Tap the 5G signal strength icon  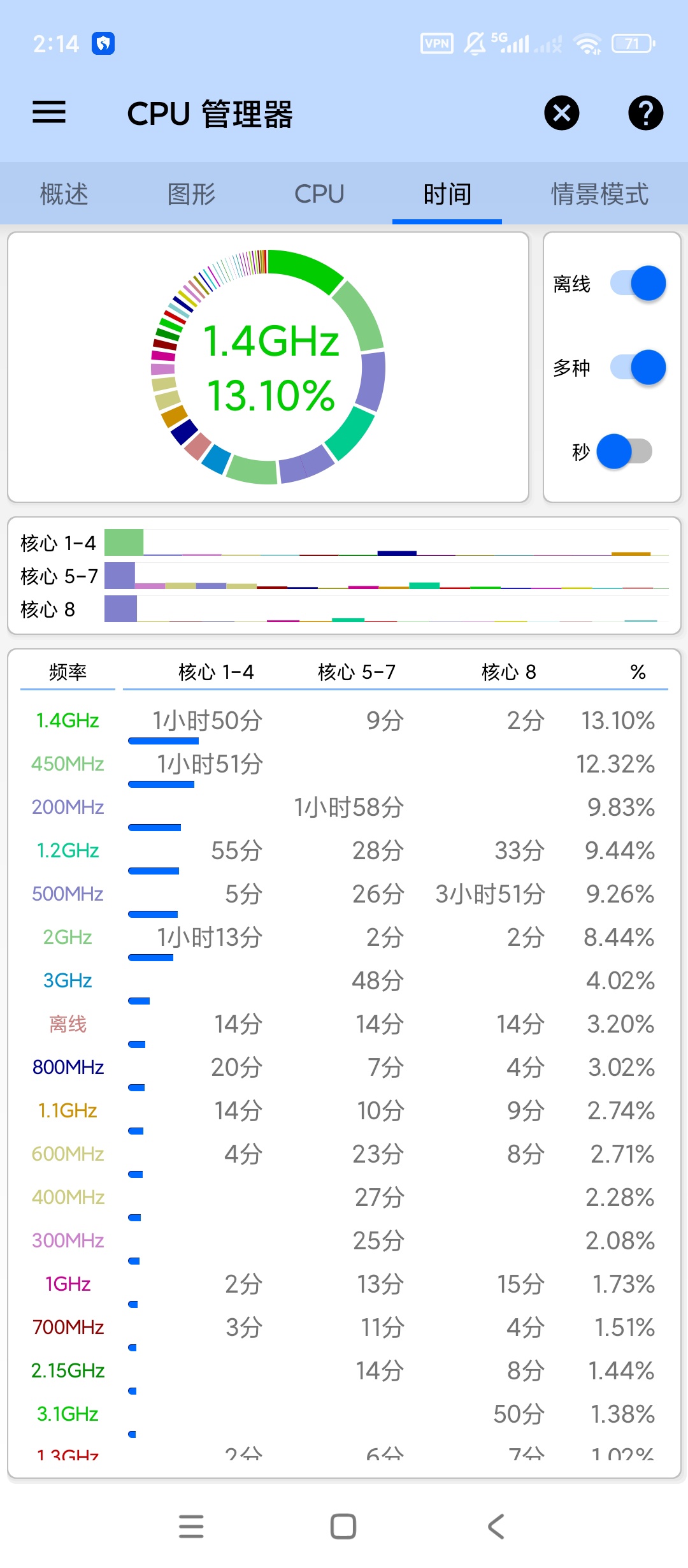pos(510,43)
